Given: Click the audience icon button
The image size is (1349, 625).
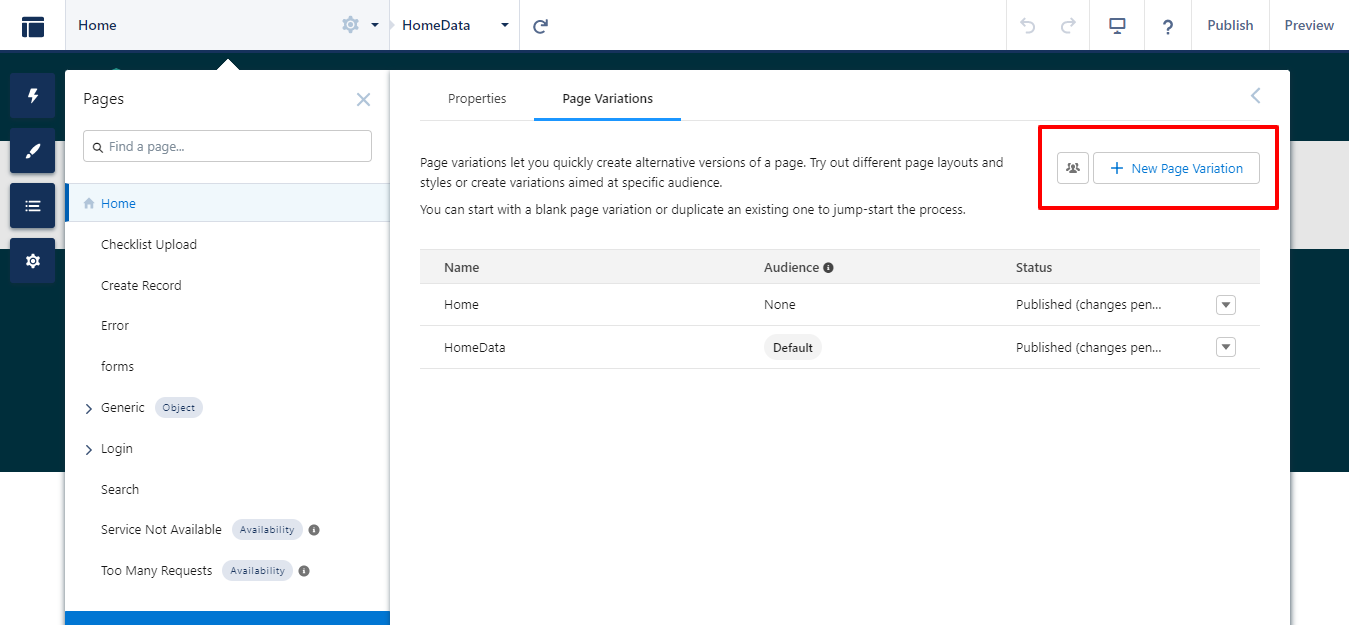Looking at the screenshot, I should tap(1072, 168).
